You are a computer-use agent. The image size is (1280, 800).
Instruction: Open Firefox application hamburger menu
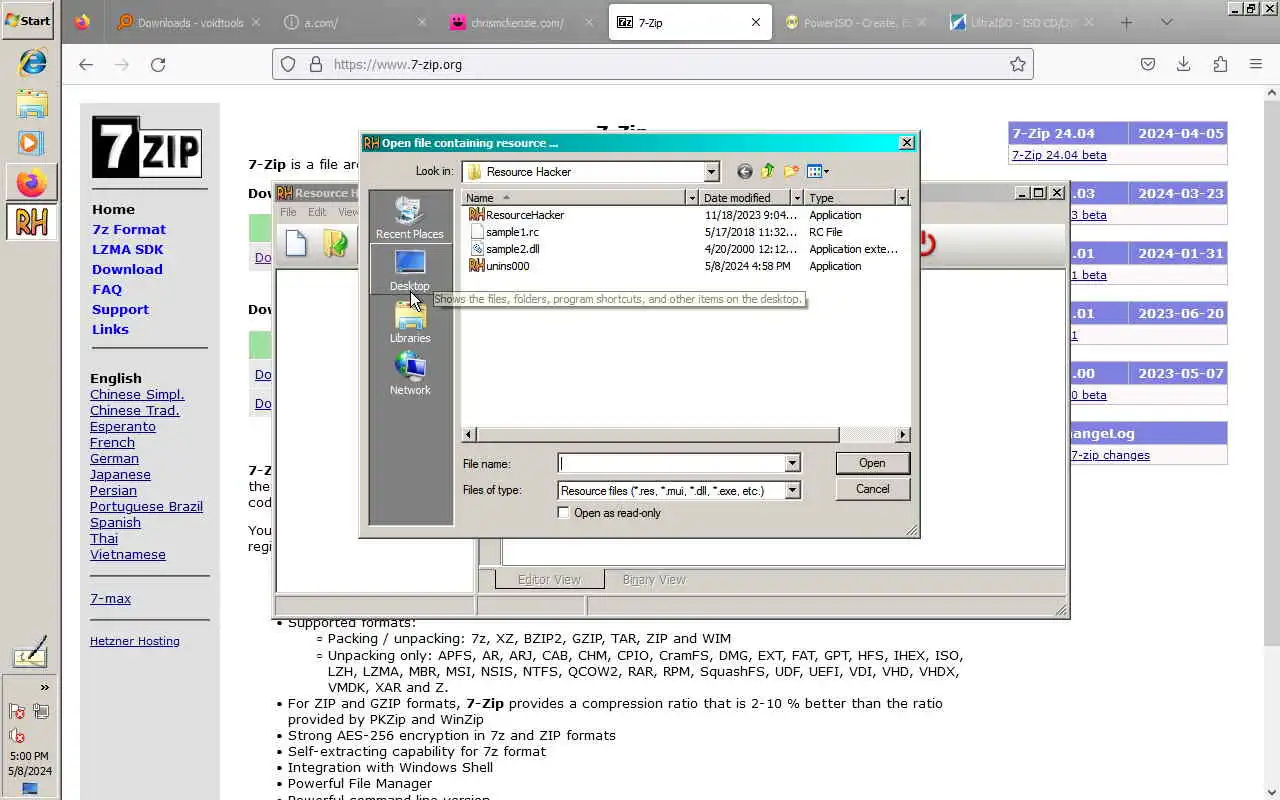(x=1256, y=64)
